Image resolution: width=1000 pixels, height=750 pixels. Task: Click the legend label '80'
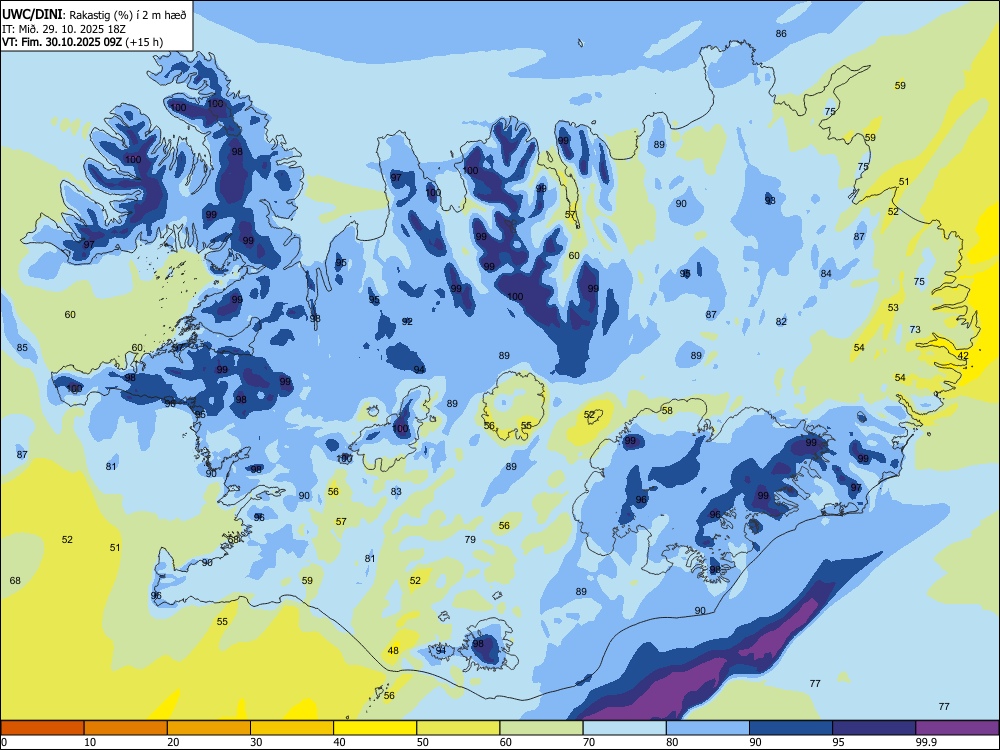[672, 742]
